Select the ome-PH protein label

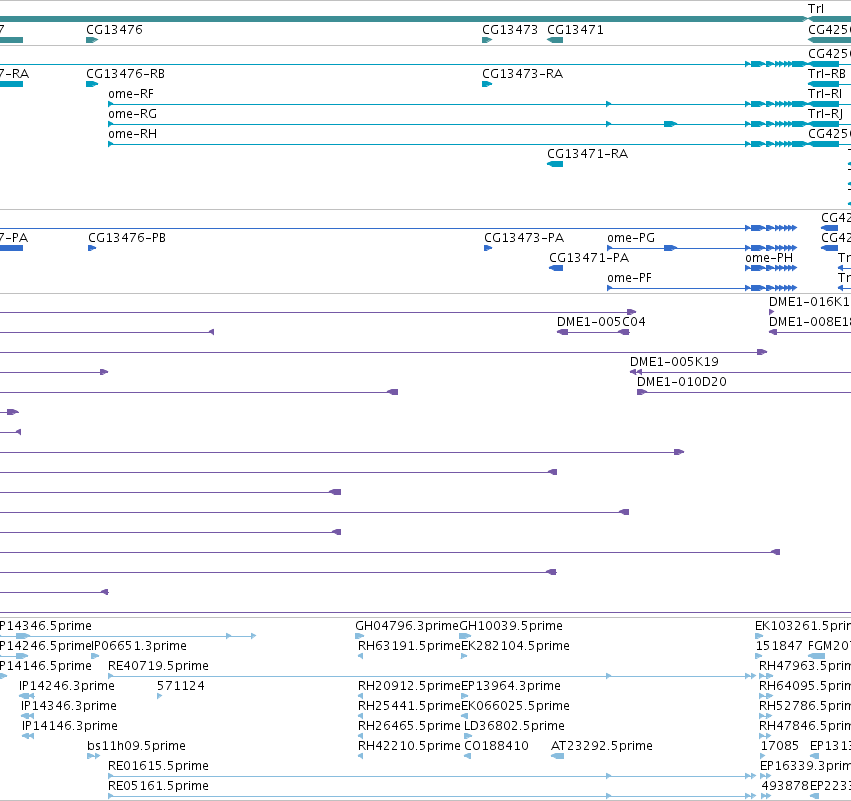tap(769, 258)
